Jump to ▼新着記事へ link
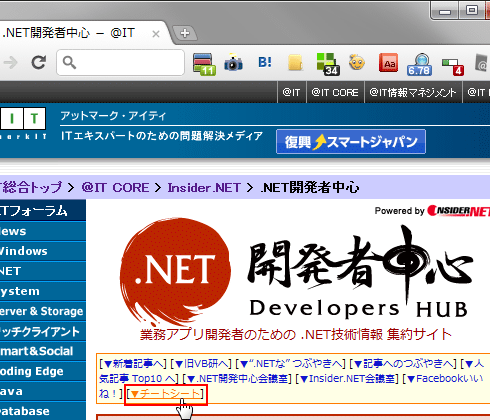 133,364
